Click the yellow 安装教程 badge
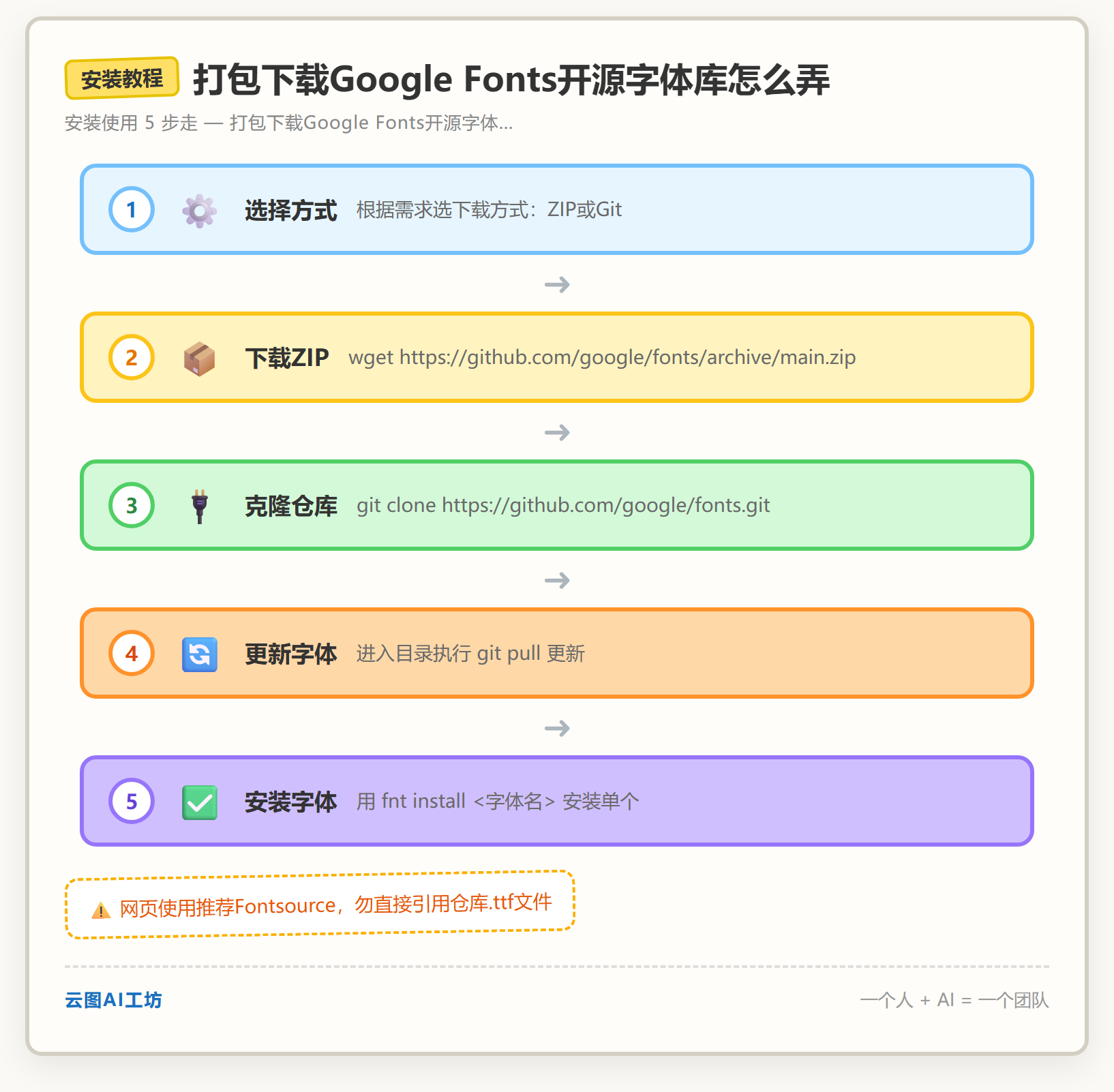This screenshot has width=1114, height=1092. tap(122, 78)
